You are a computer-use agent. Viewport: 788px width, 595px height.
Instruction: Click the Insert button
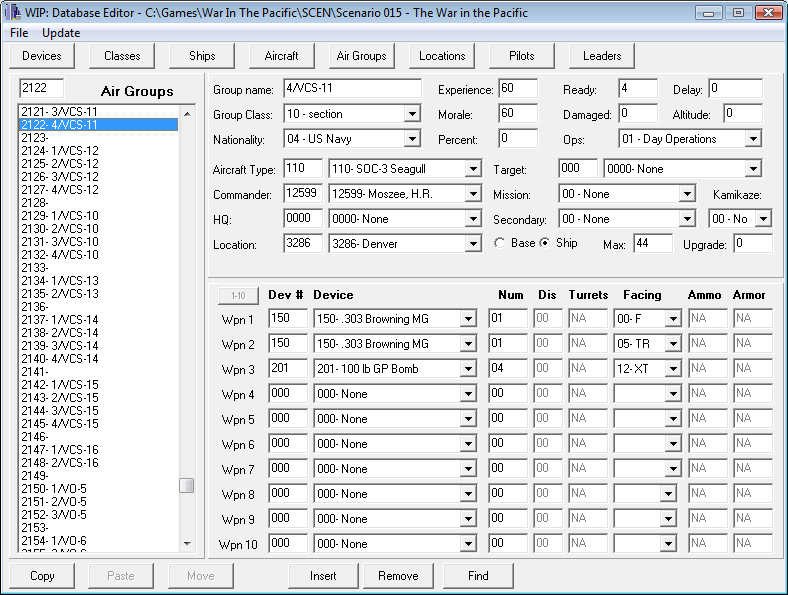pos(323,576)
